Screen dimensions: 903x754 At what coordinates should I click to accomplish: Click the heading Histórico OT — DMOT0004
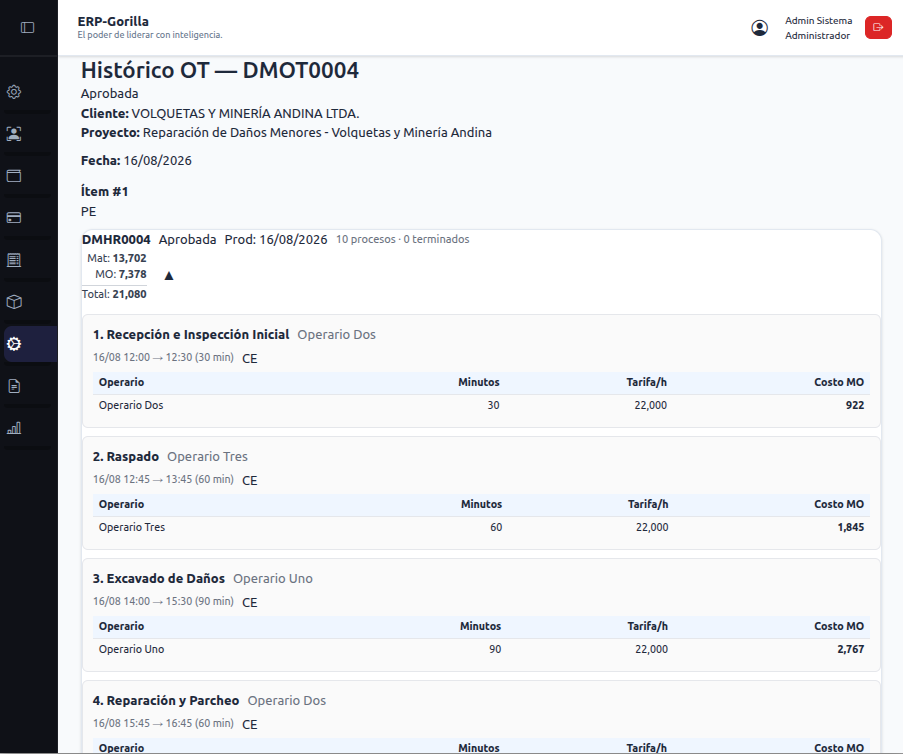tap(220, 70)
